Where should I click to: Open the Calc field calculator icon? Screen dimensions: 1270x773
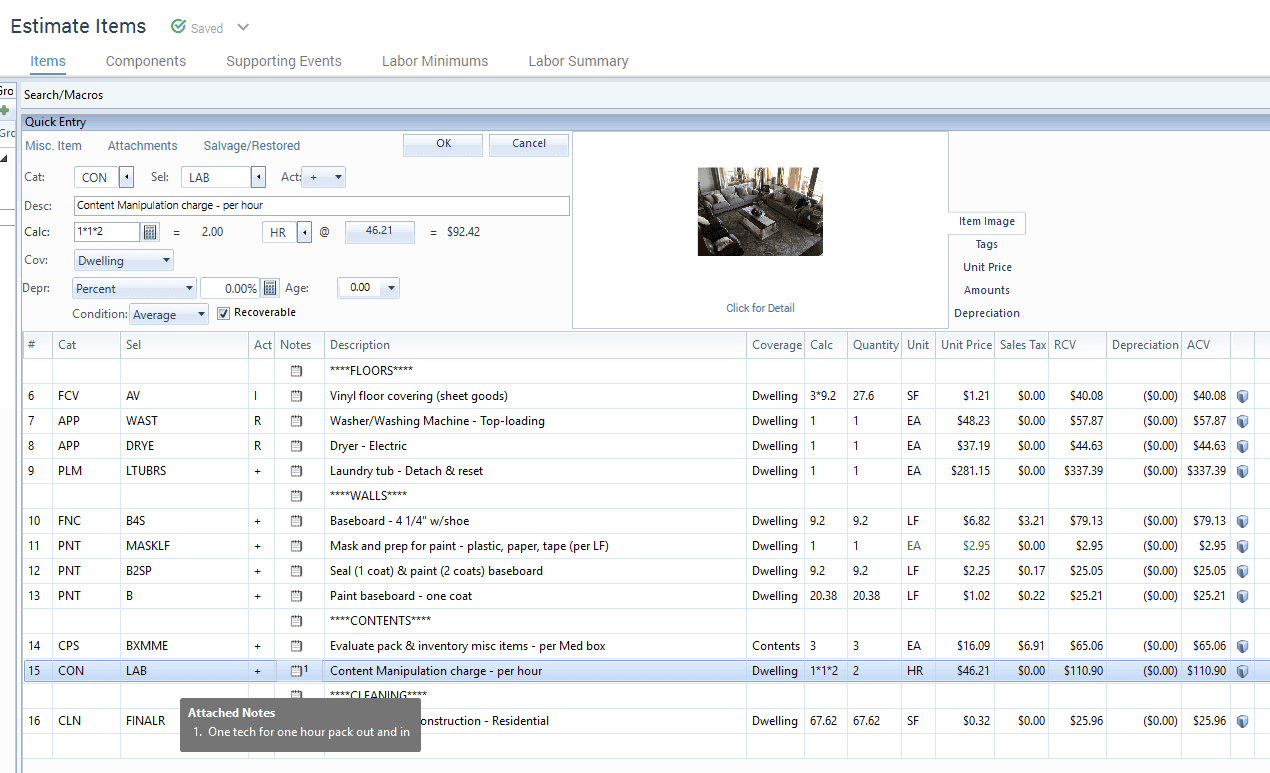point(150,232)
